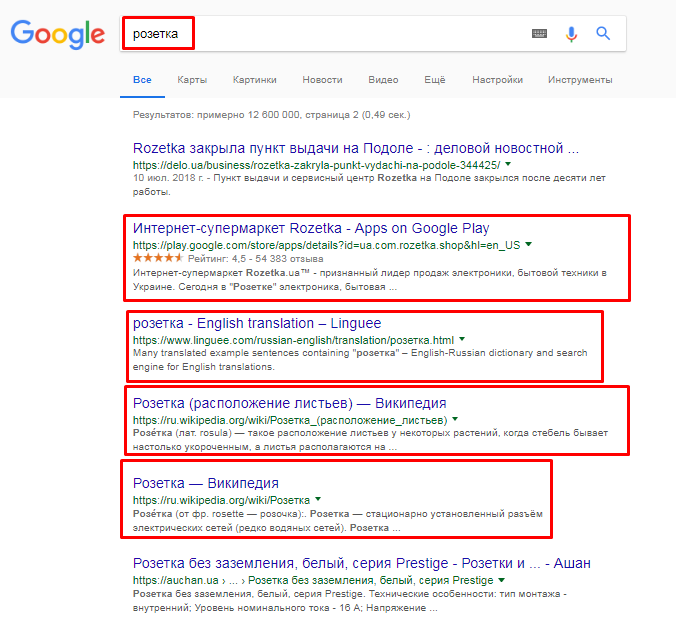
Task: Expand the Ещё menu
Action: click(x=435, y=80)
